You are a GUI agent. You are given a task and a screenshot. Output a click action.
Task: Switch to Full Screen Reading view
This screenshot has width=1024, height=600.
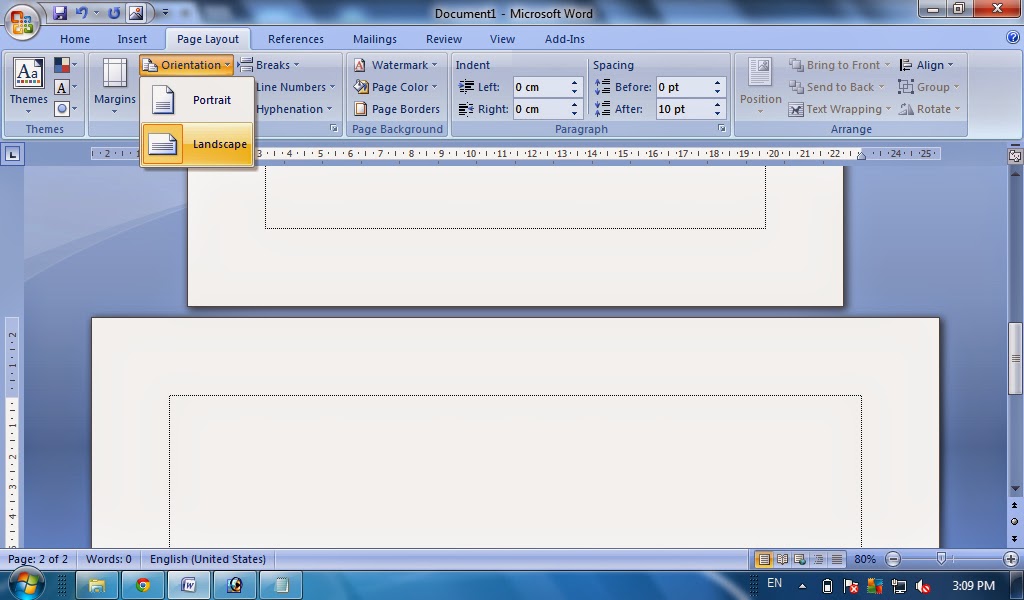click(781, 559)
